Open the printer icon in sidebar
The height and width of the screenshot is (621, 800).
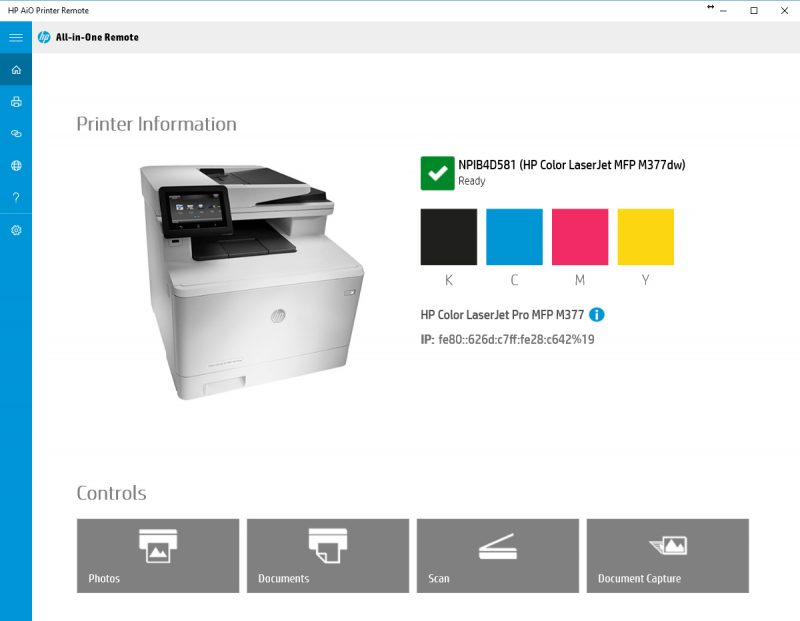pyautogui.click(x=16, y=102)
